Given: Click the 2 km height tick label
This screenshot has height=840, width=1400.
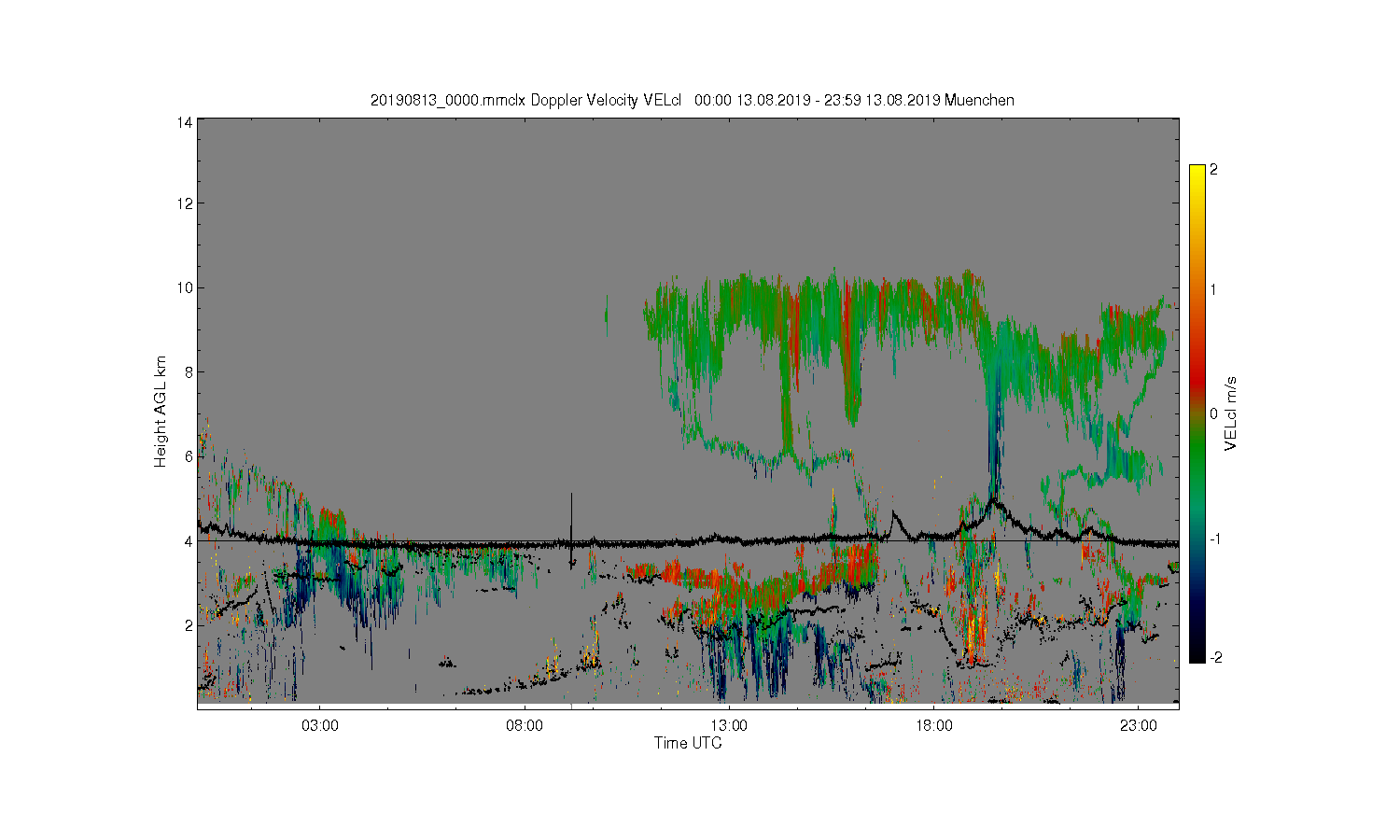Looking at the screenshot, I should click(x=189, y=625).
